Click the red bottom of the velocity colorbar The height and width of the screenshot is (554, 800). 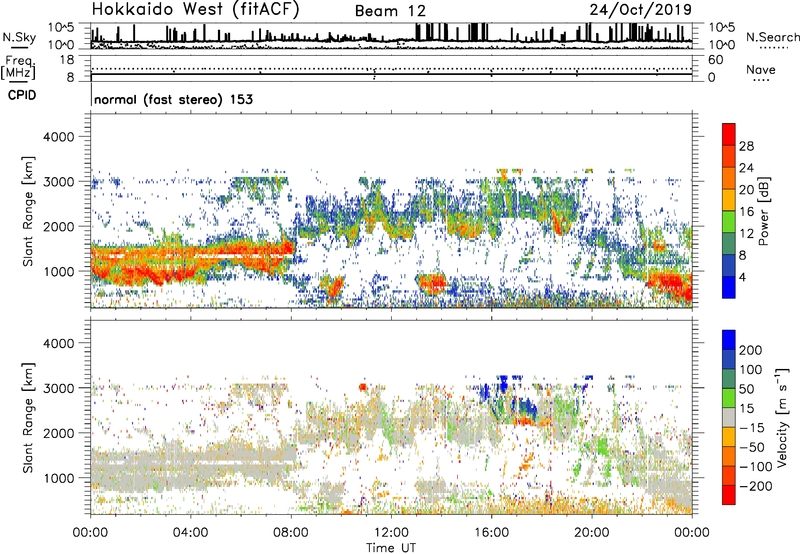pos(729,495)
